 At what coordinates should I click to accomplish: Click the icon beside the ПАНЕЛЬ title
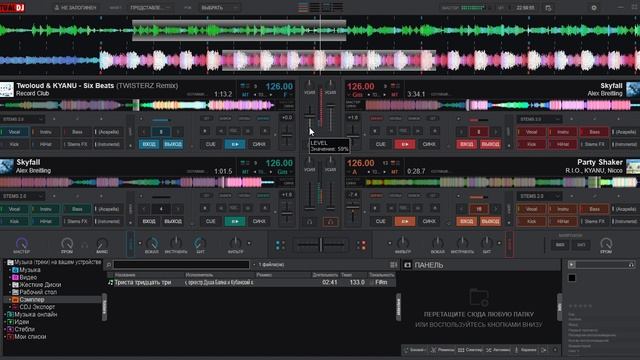[407, 265]
